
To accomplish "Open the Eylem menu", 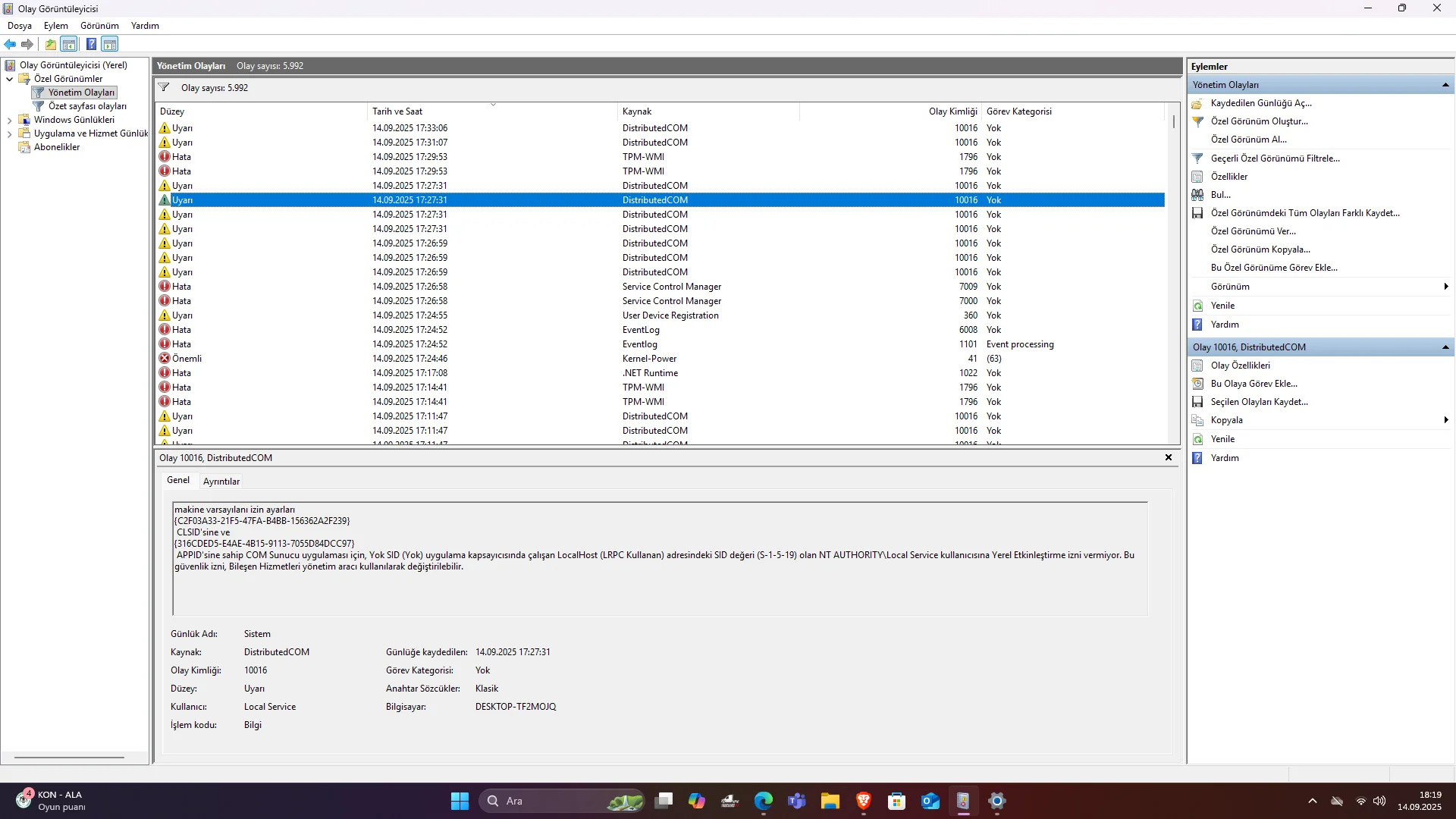I will pos(55,26).
